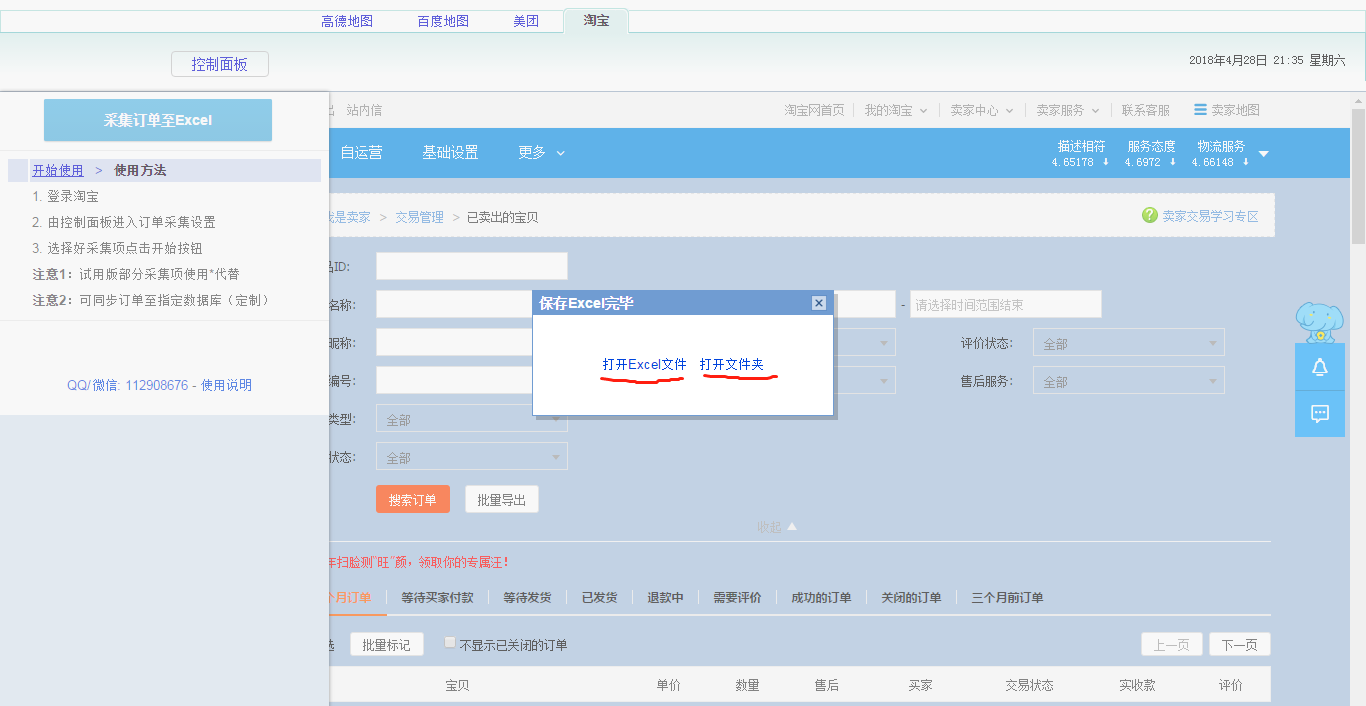This screenshot has width=1366, height=706.
Task: Expand the 更多 menu
Action: pos(541,153)
